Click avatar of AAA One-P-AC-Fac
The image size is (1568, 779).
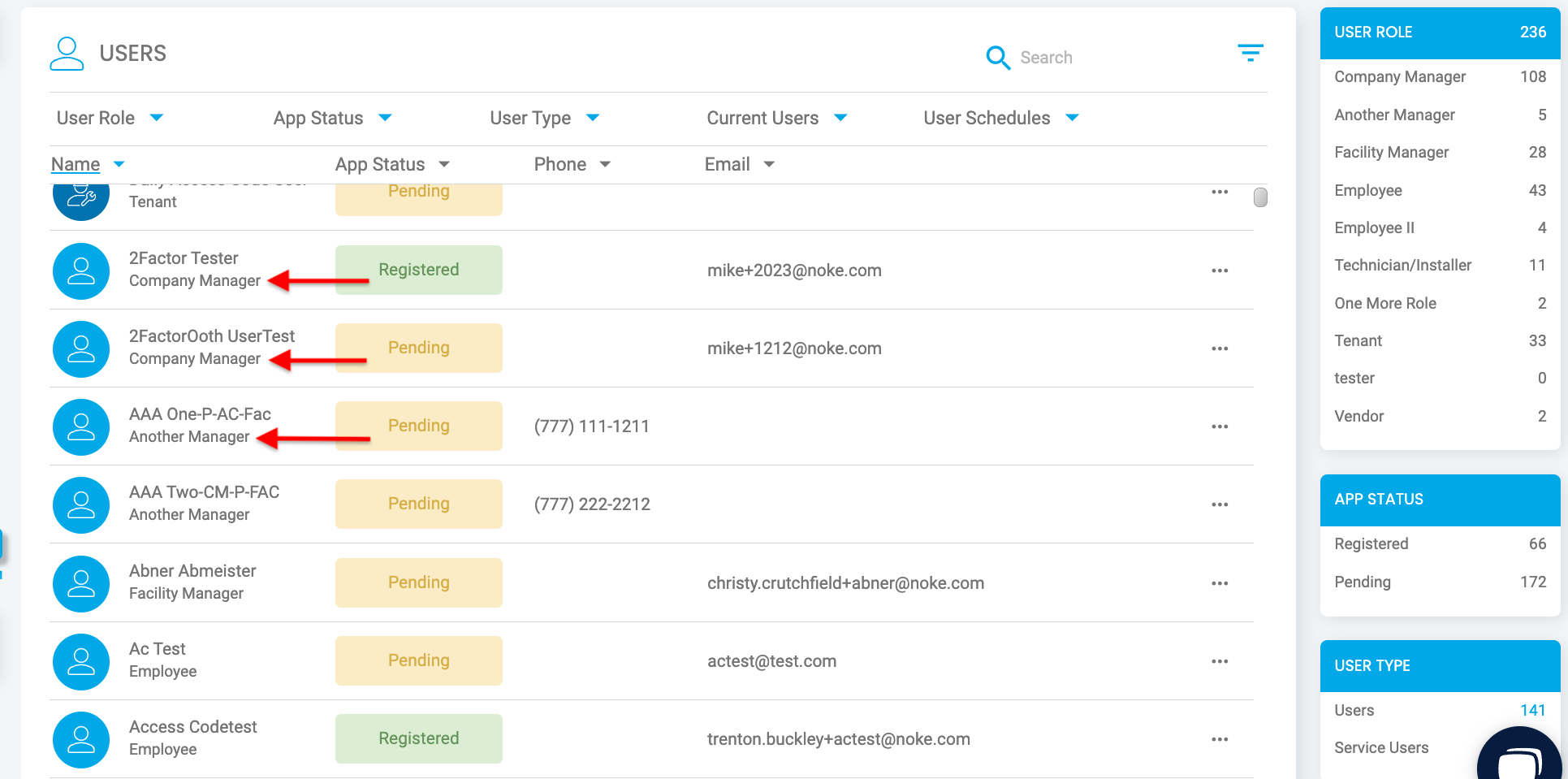click(x=81, y=427)
